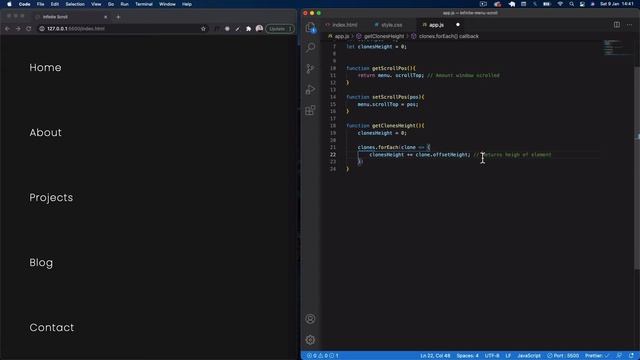Click the Split Editor Right icon
Screen dimensions: 640x360
pyautogui.click(x=617, y=24)
